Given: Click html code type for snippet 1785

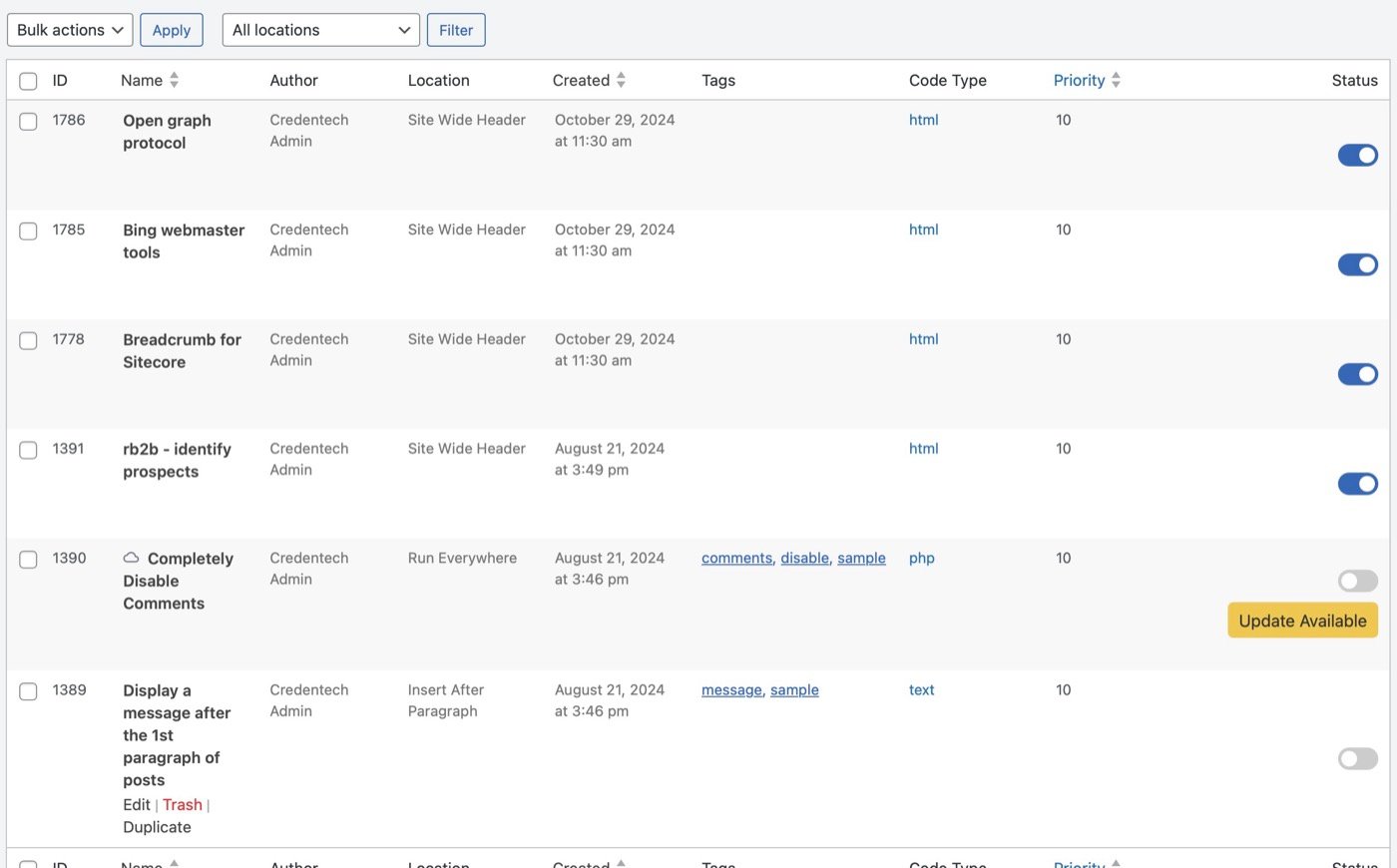Looking at the screenshot, I should (923, 229).
